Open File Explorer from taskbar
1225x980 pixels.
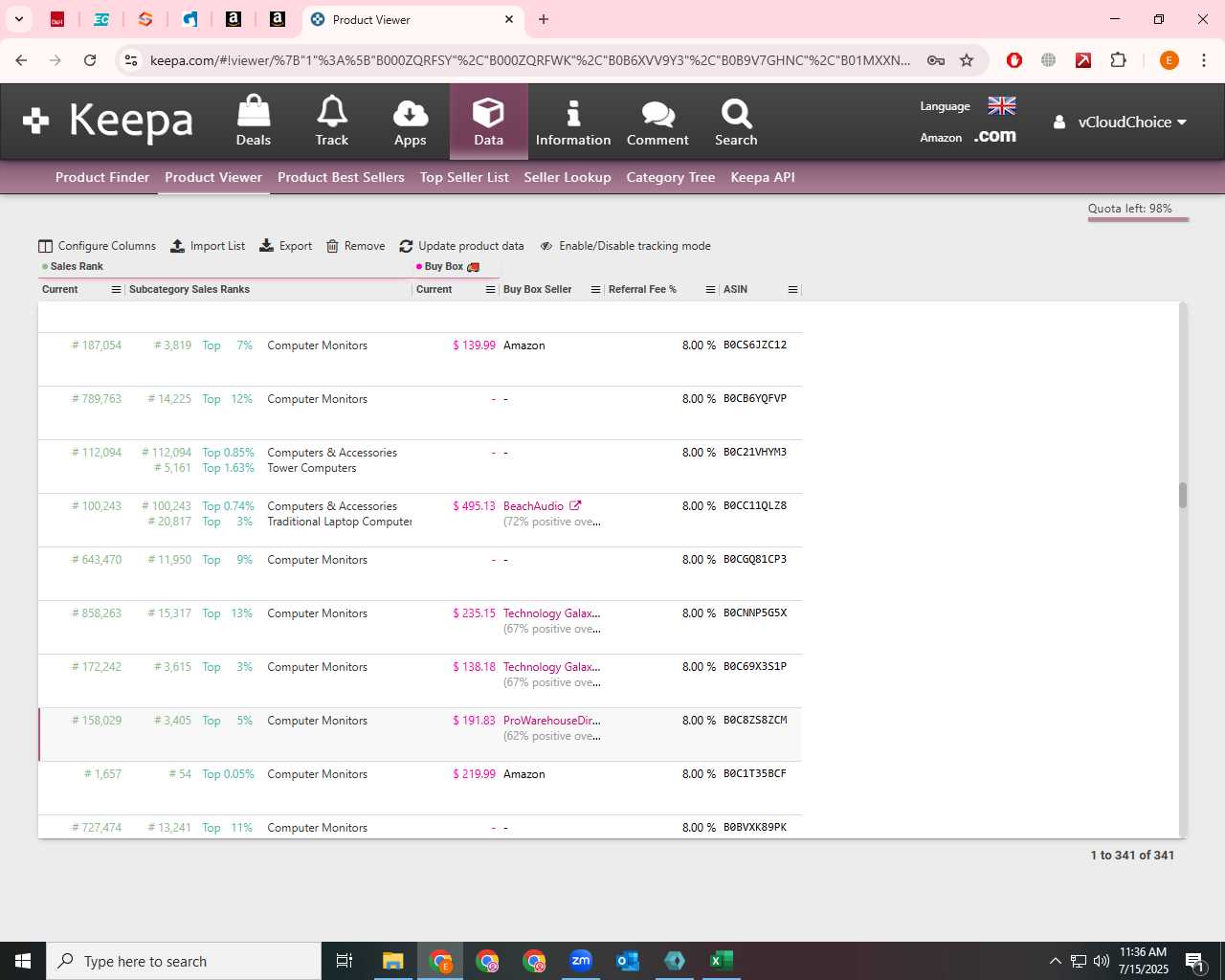392,961
